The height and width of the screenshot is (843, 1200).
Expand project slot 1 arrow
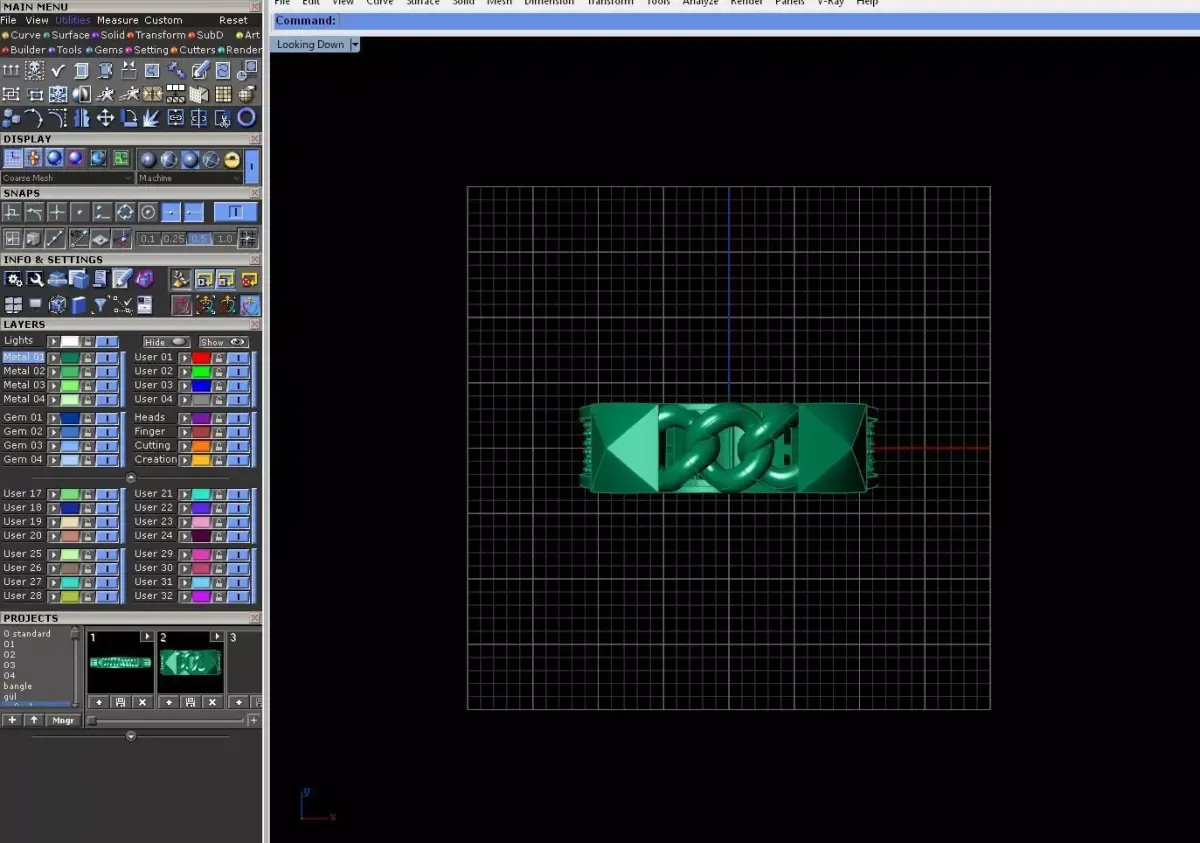(147, 636)
